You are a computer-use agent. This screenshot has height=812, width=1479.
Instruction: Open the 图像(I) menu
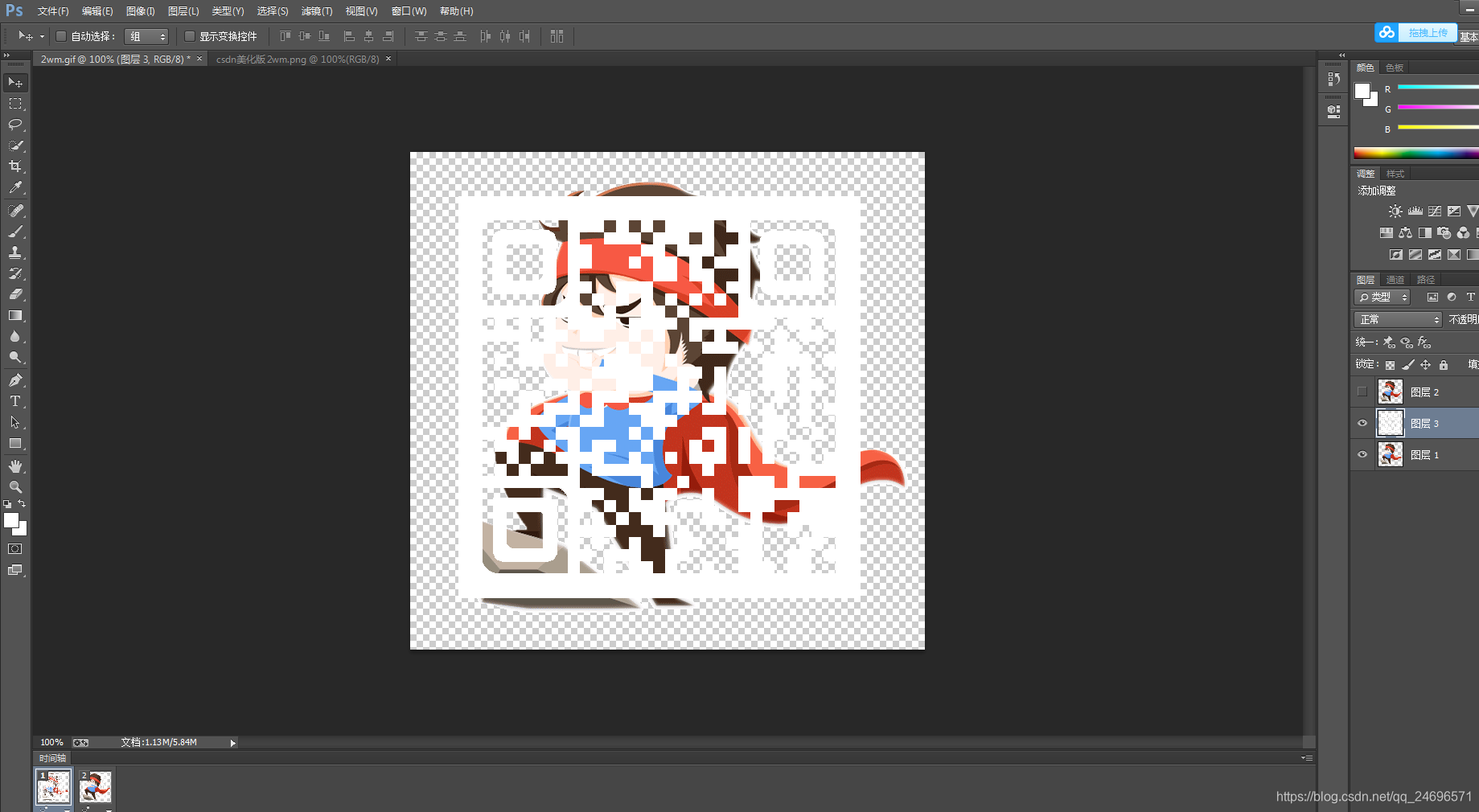coord(141,11)
